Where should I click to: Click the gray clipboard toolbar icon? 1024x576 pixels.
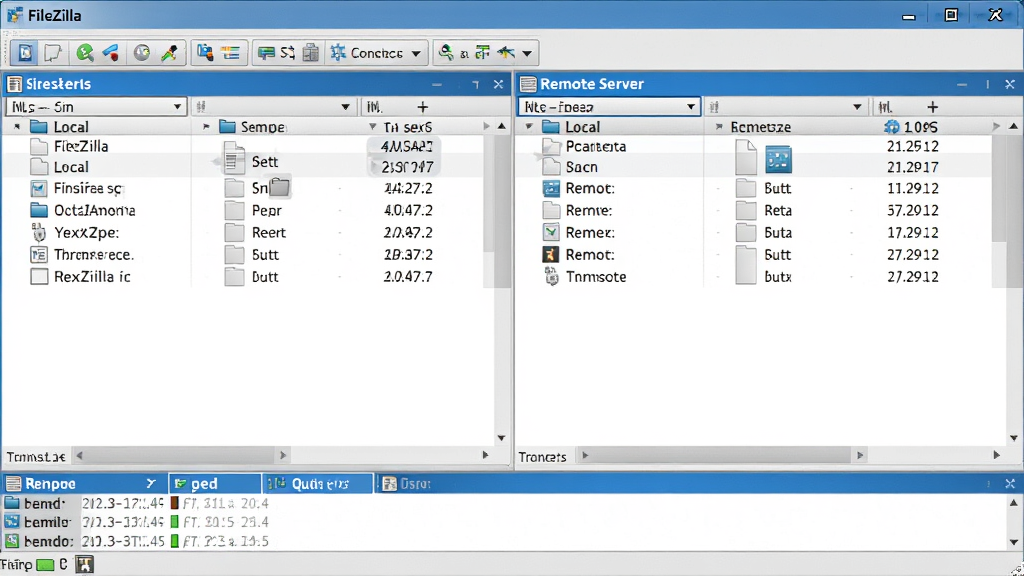[x=312, y=53]
